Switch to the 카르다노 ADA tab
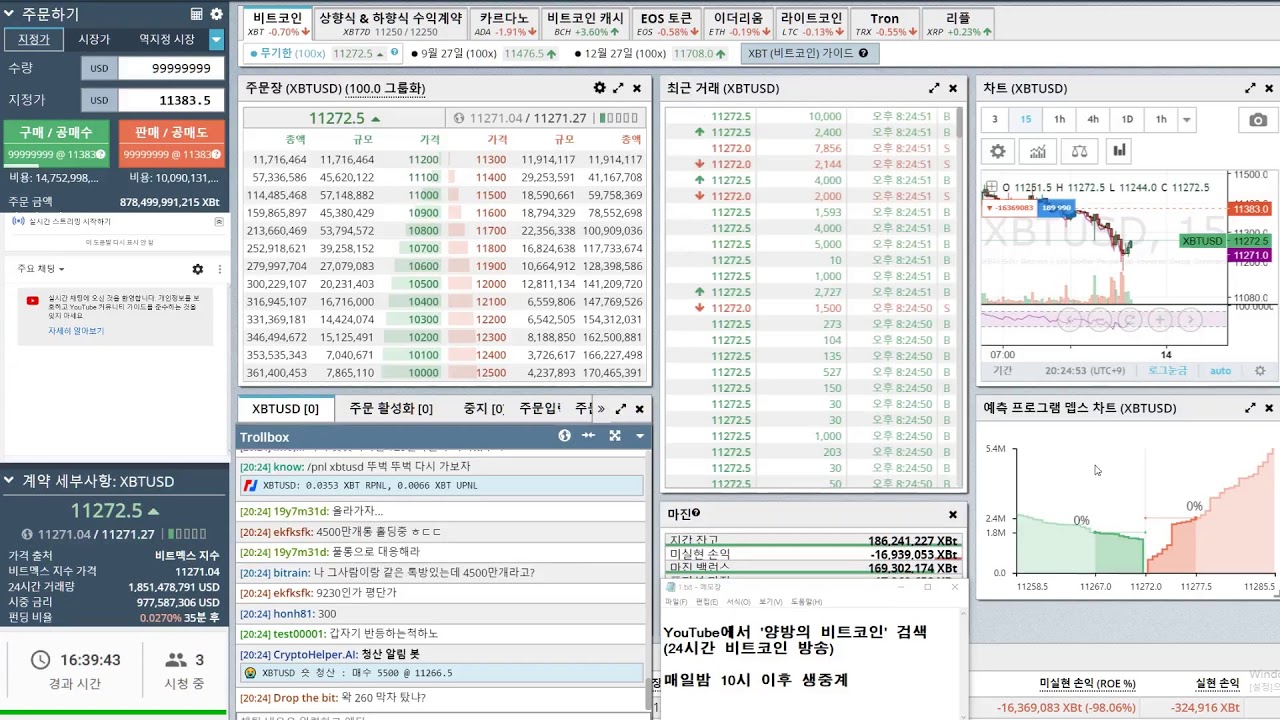The height and width of the screenshot is (720, 1280). click(x=503, y=24)
